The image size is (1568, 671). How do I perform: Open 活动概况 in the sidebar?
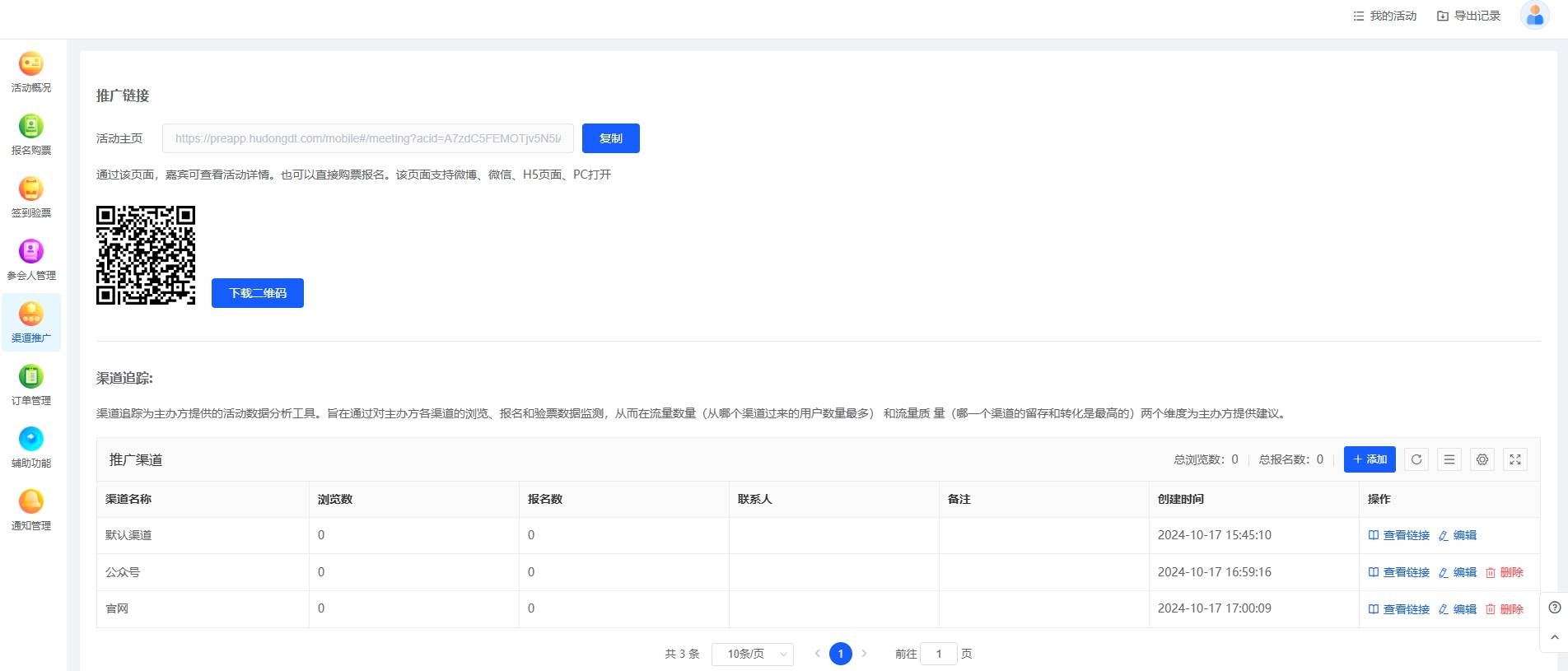(x=31, y=72)
